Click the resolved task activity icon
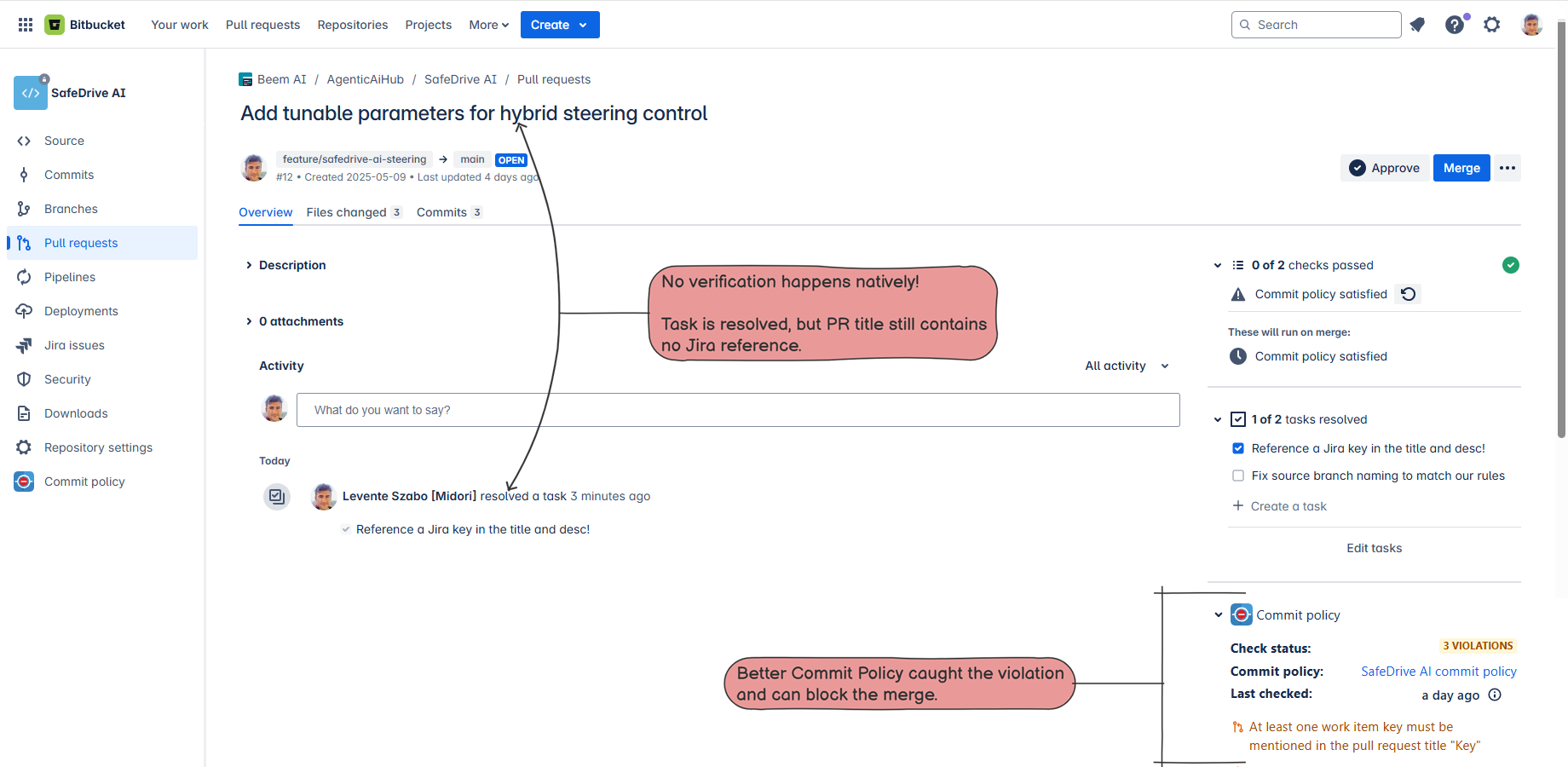The height and width of the screenshot is (767, 1568). [277, 496]
